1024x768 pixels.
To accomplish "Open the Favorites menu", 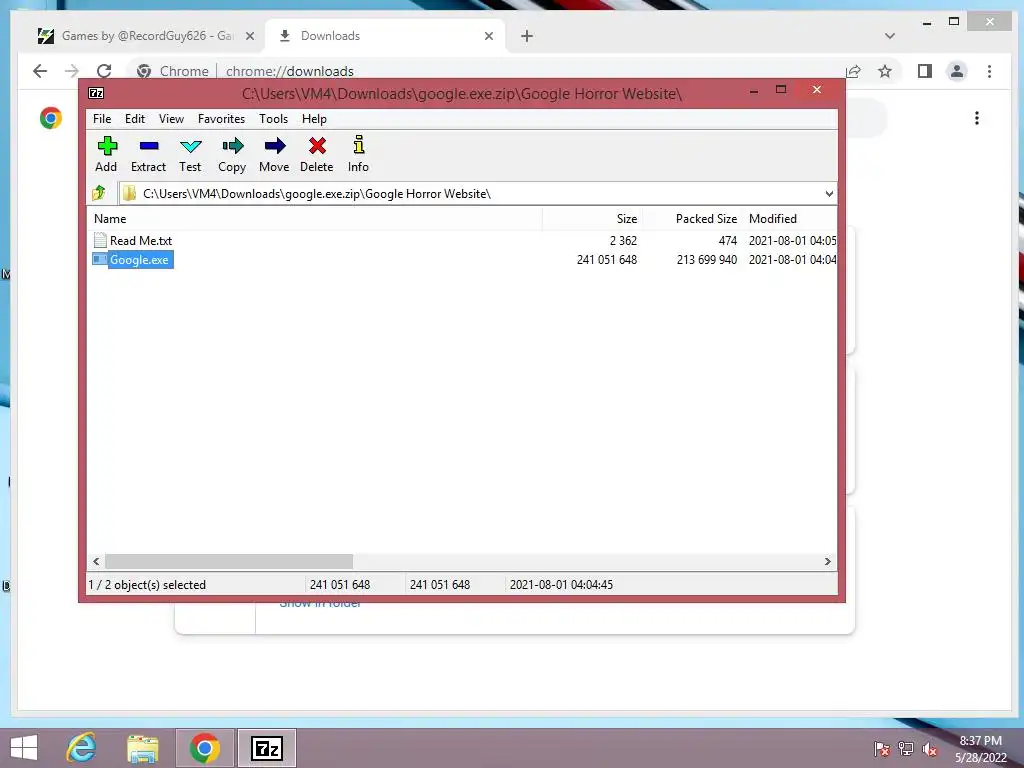I will coord(221,119).
